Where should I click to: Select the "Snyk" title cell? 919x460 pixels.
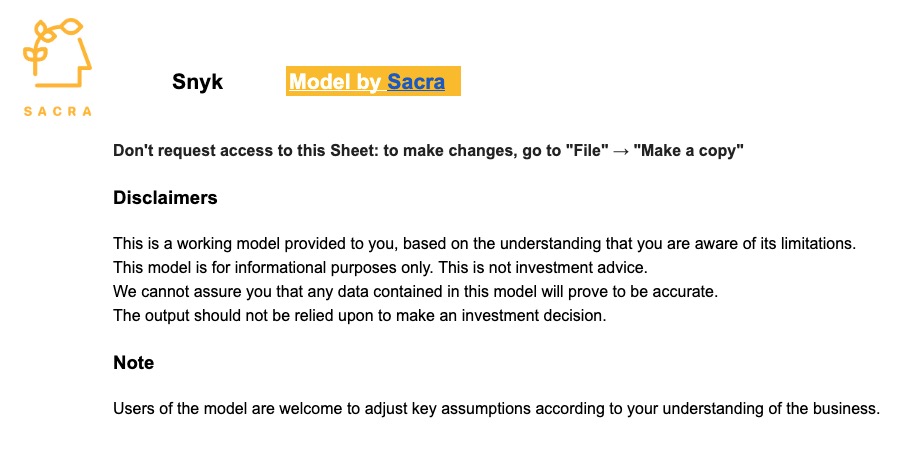(x=198, y=81)
